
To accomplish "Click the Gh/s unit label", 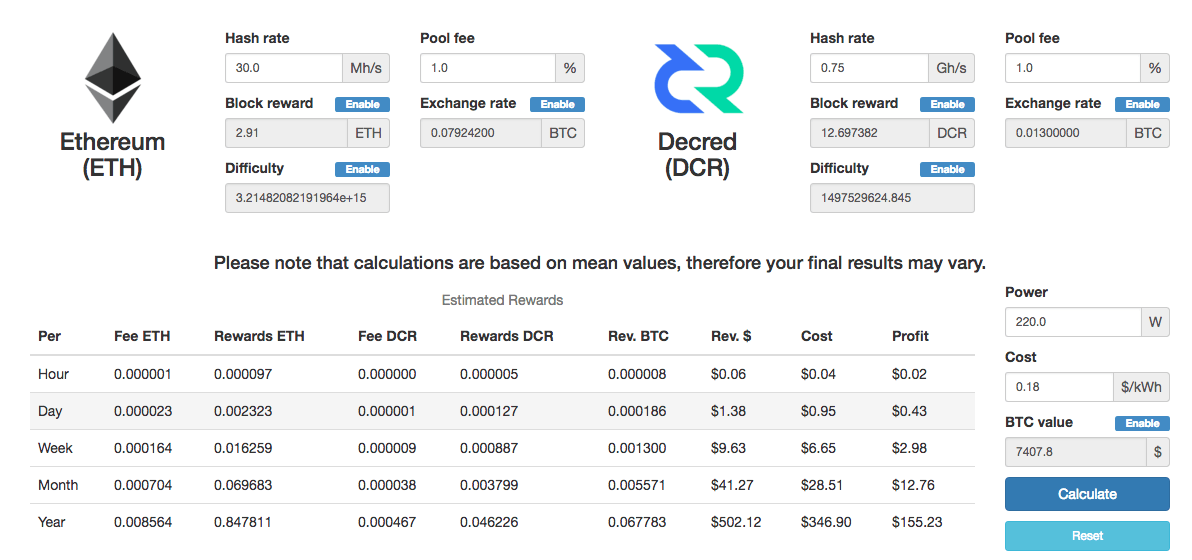I will [951, 68].
